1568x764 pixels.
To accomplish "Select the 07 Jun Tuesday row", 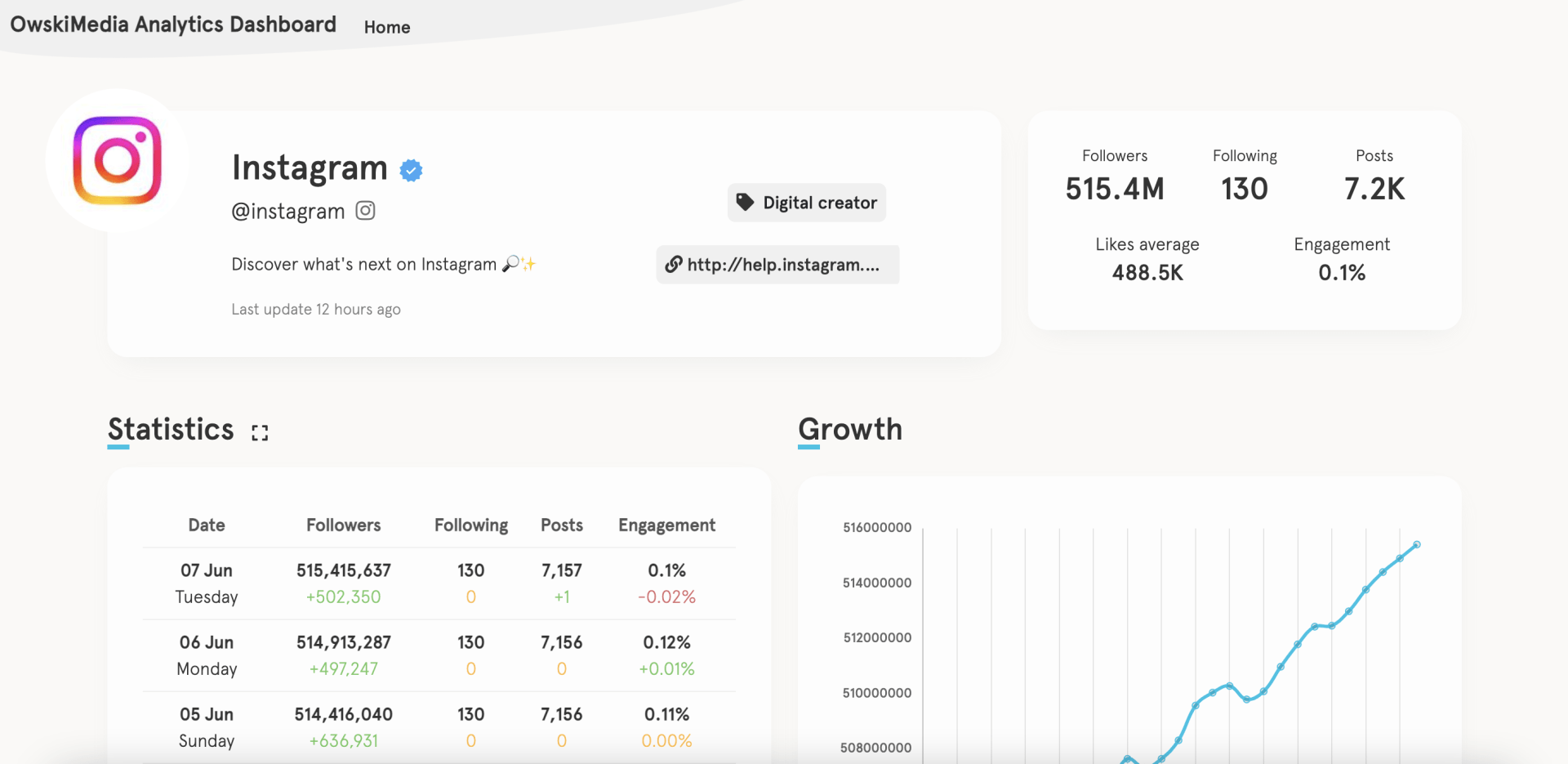I will 439,583.
